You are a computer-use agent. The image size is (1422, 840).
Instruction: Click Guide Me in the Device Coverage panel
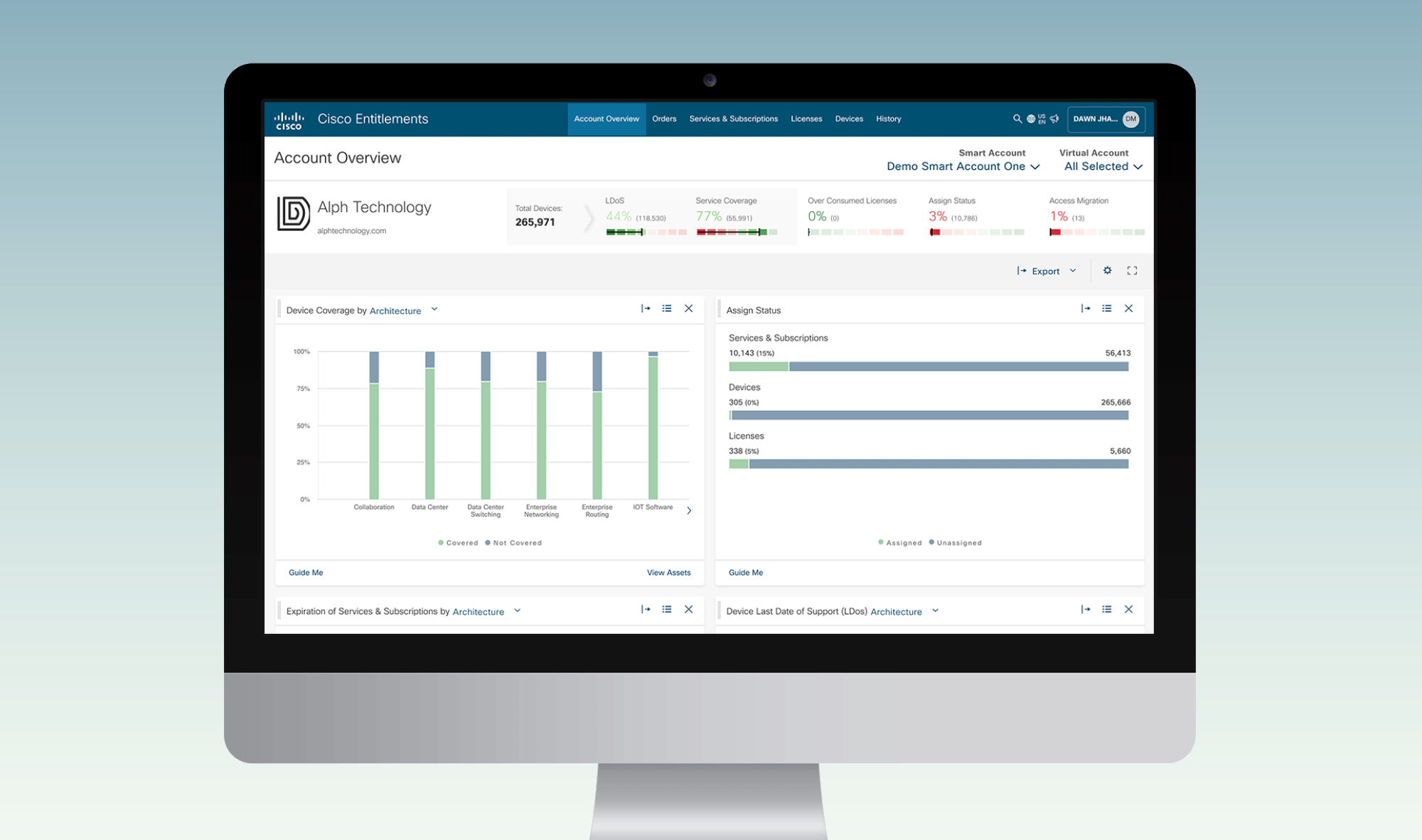tap(306, 573)
